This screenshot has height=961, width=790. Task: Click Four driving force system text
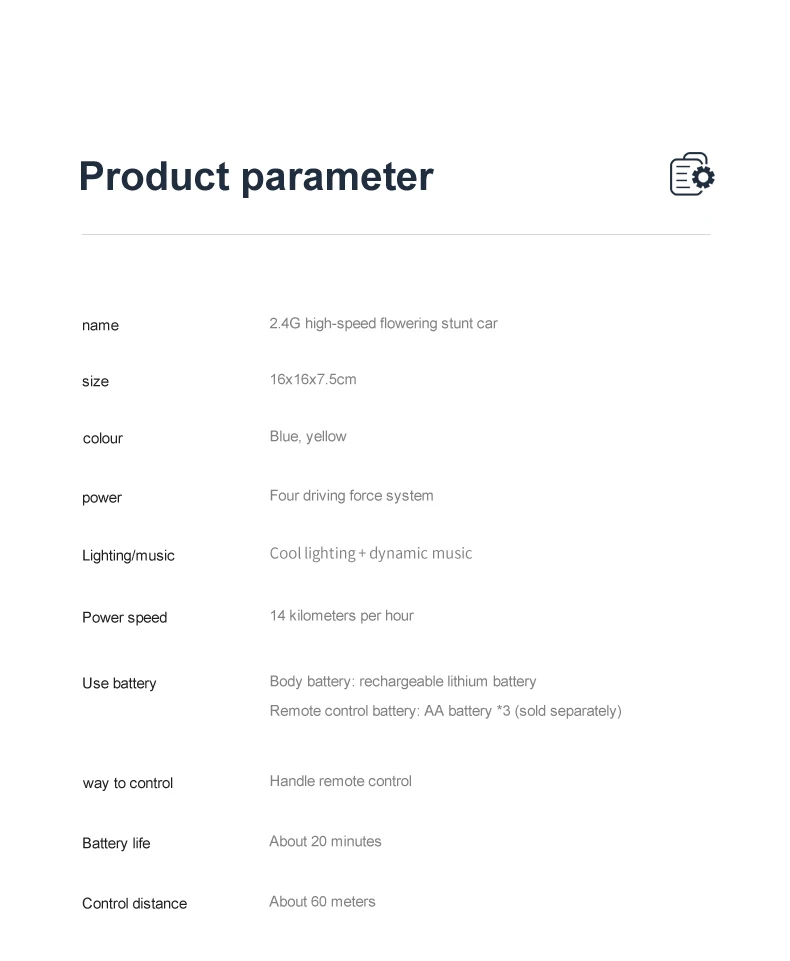pyautogui.click(x=351, y=495)
